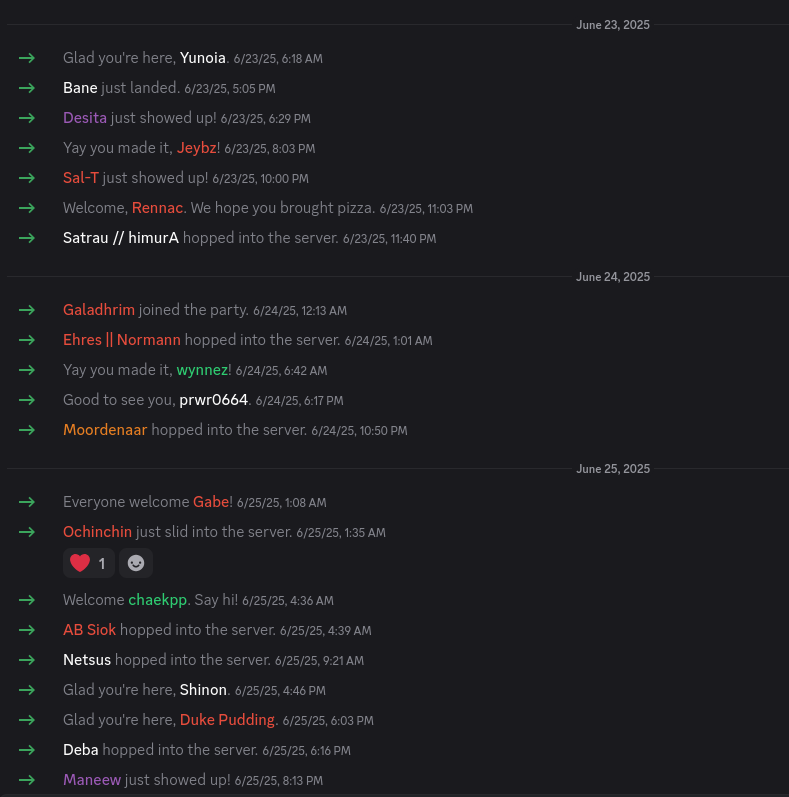Click the join arrow next to Deba
Screen dimensions: 789x797
click(27, 750)
